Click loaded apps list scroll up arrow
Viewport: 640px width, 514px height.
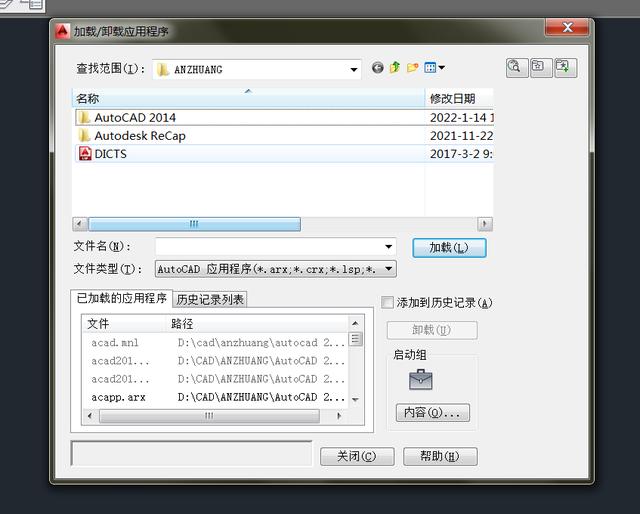[x=355, y=323]
